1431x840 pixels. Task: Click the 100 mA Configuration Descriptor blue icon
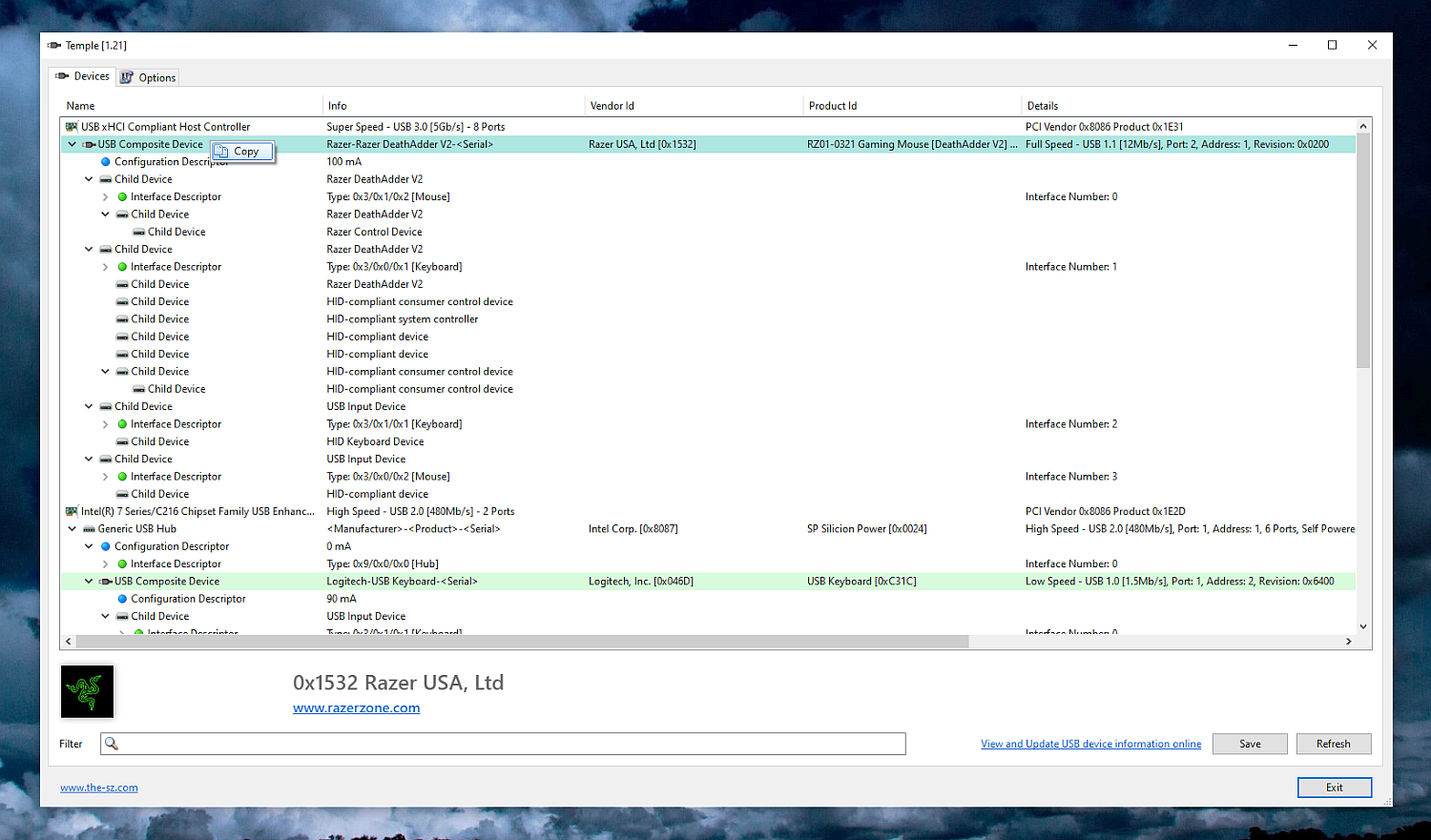[x=106, y=162]
